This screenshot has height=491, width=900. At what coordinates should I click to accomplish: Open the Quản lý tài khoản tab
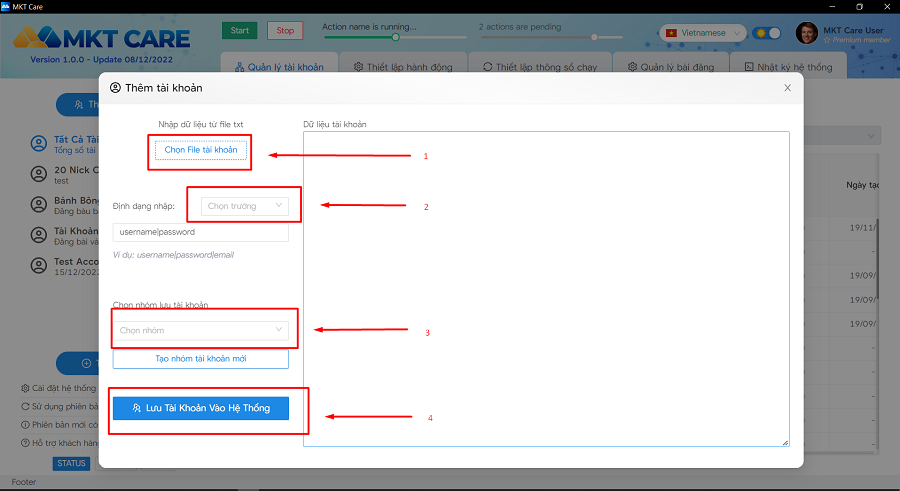click(279, 67)
